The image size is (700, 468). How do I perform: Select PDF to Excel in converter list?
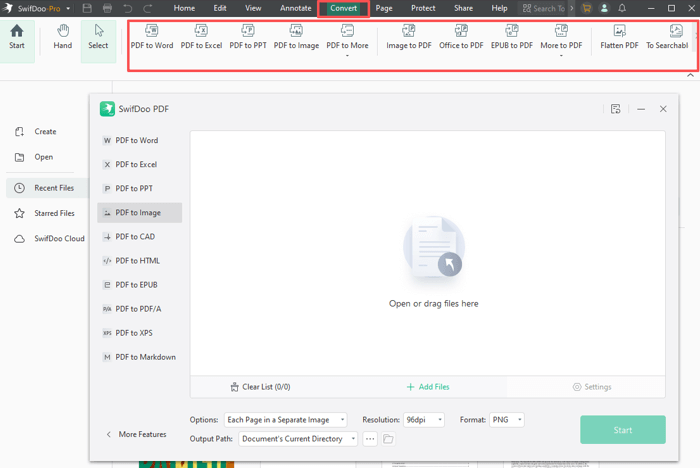pyautogui.click(x=140, y=164)
